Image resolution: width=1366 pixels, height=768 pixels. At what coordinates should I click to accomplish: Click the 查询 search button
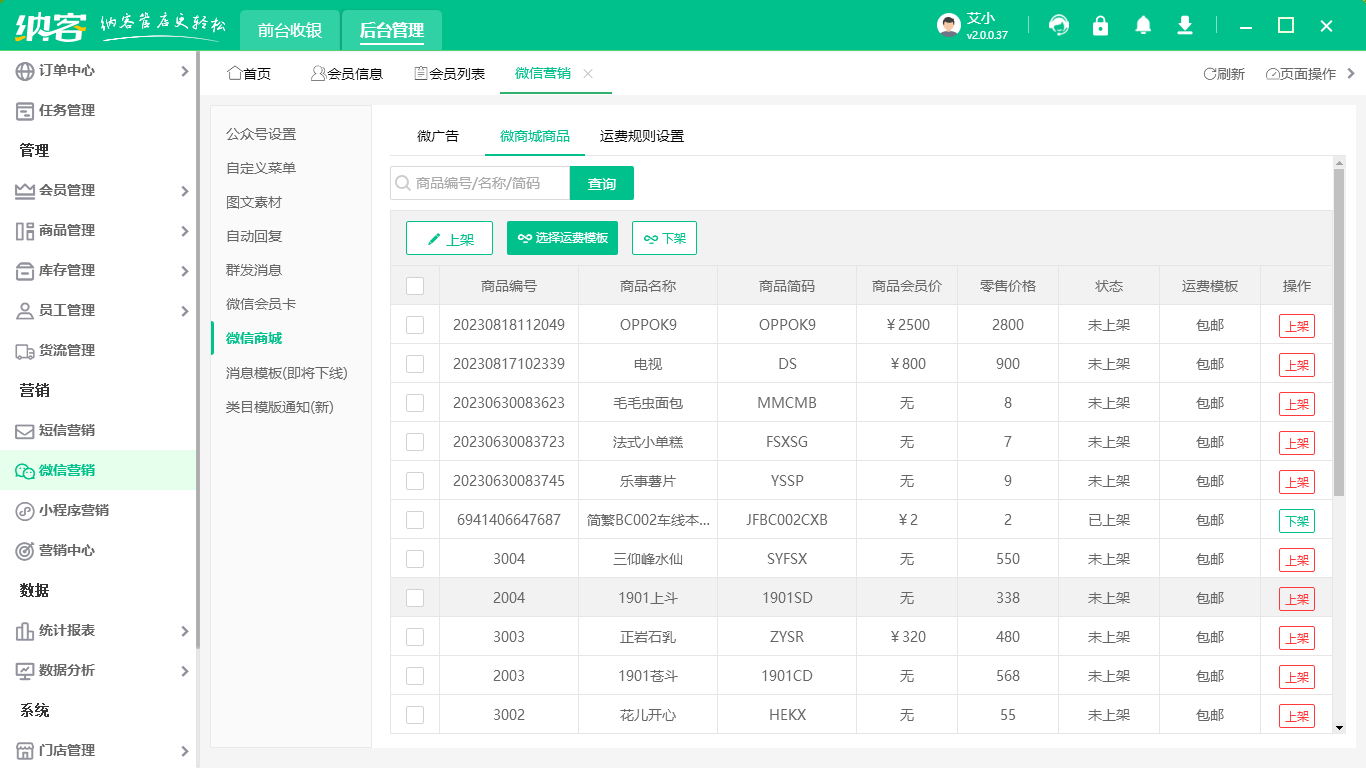click(x=602, y=184)
